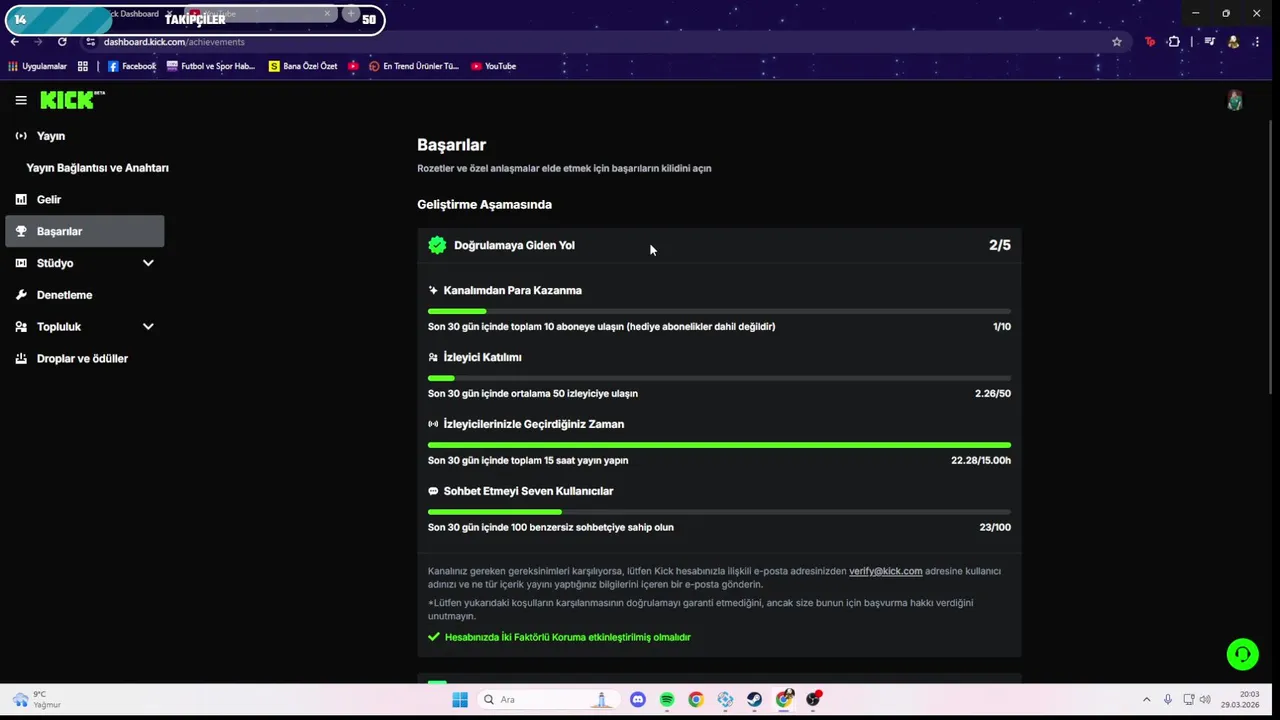Select the Başarılar sidebar item
1280x720 pixels.
[x=84, y=231]
